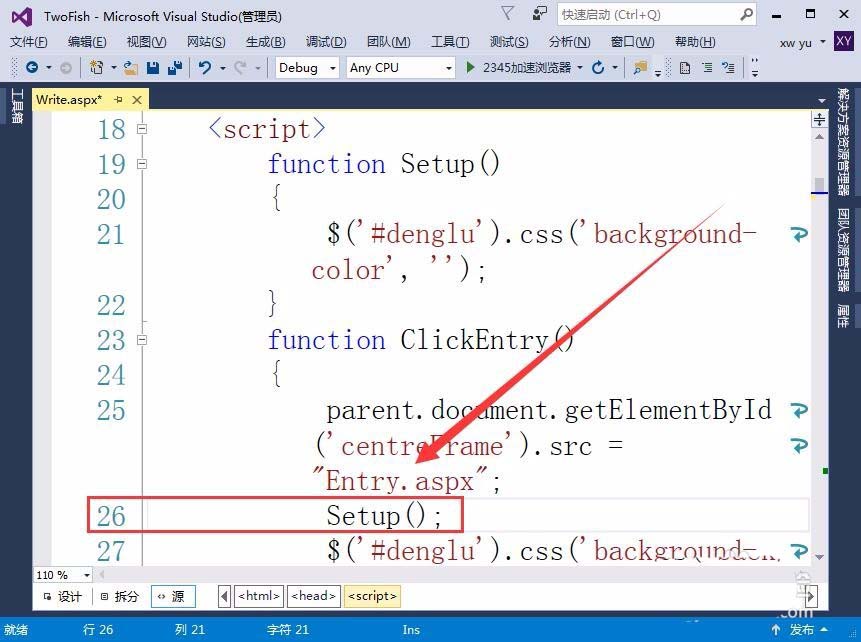861x642 pixels.
Task: Open the 调试 menu
Action: tap(324, 42)
